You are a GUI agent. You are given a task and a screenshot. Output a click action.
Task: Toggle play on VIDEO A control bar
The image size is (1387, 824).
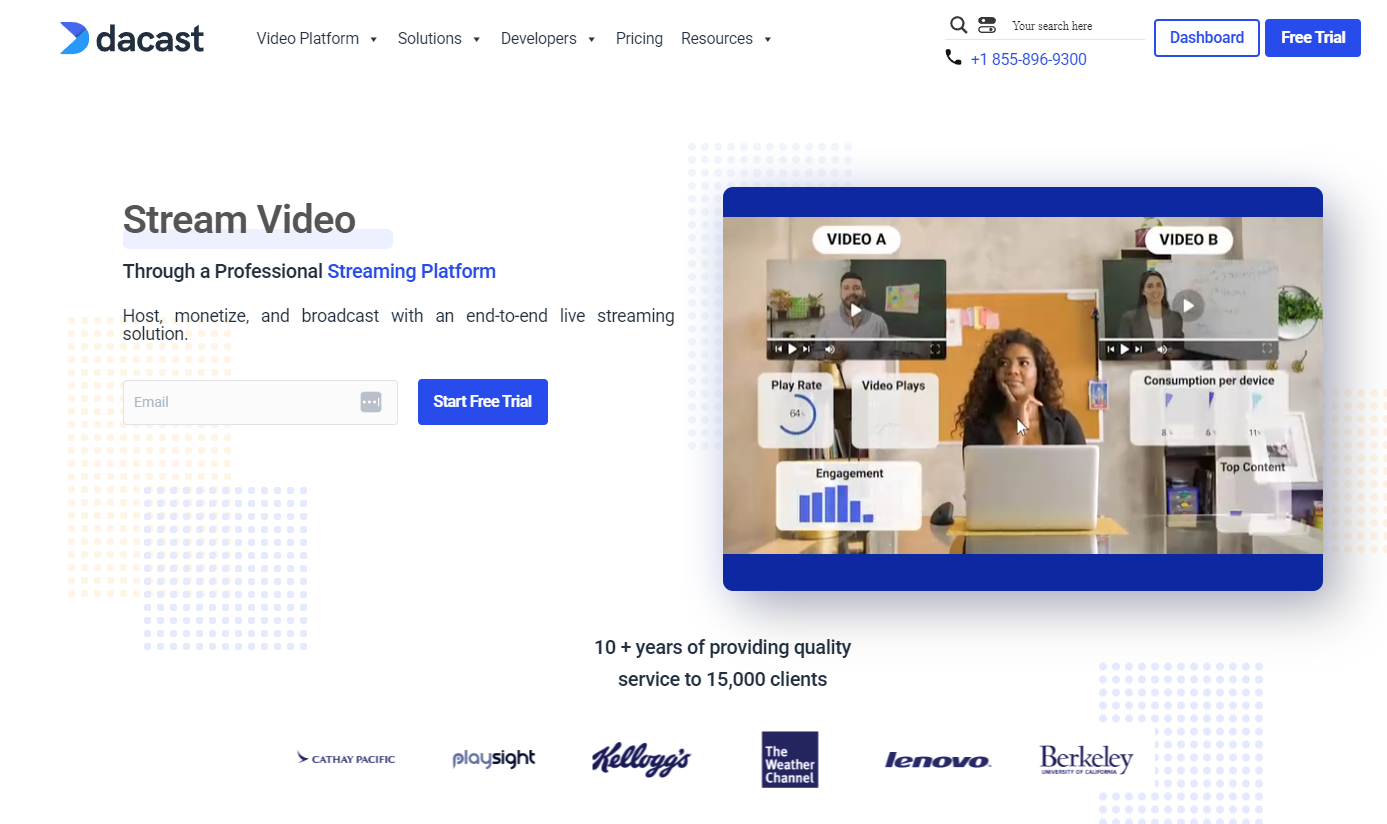(792, 349)
